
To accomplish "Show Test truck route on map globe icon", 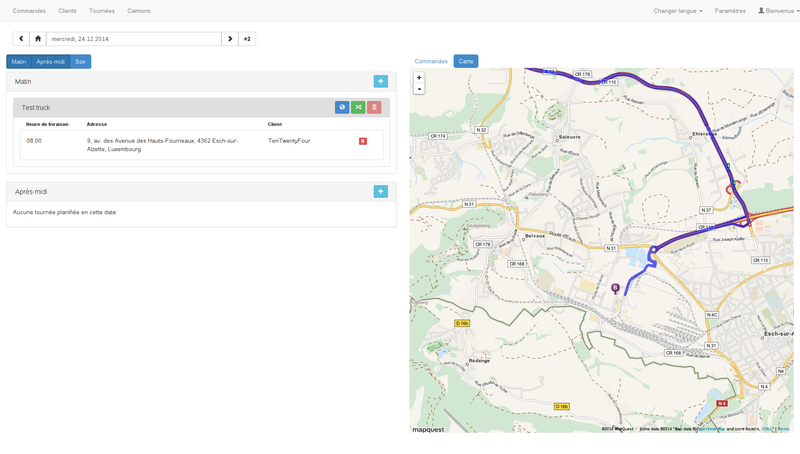I will coord(342,107).
